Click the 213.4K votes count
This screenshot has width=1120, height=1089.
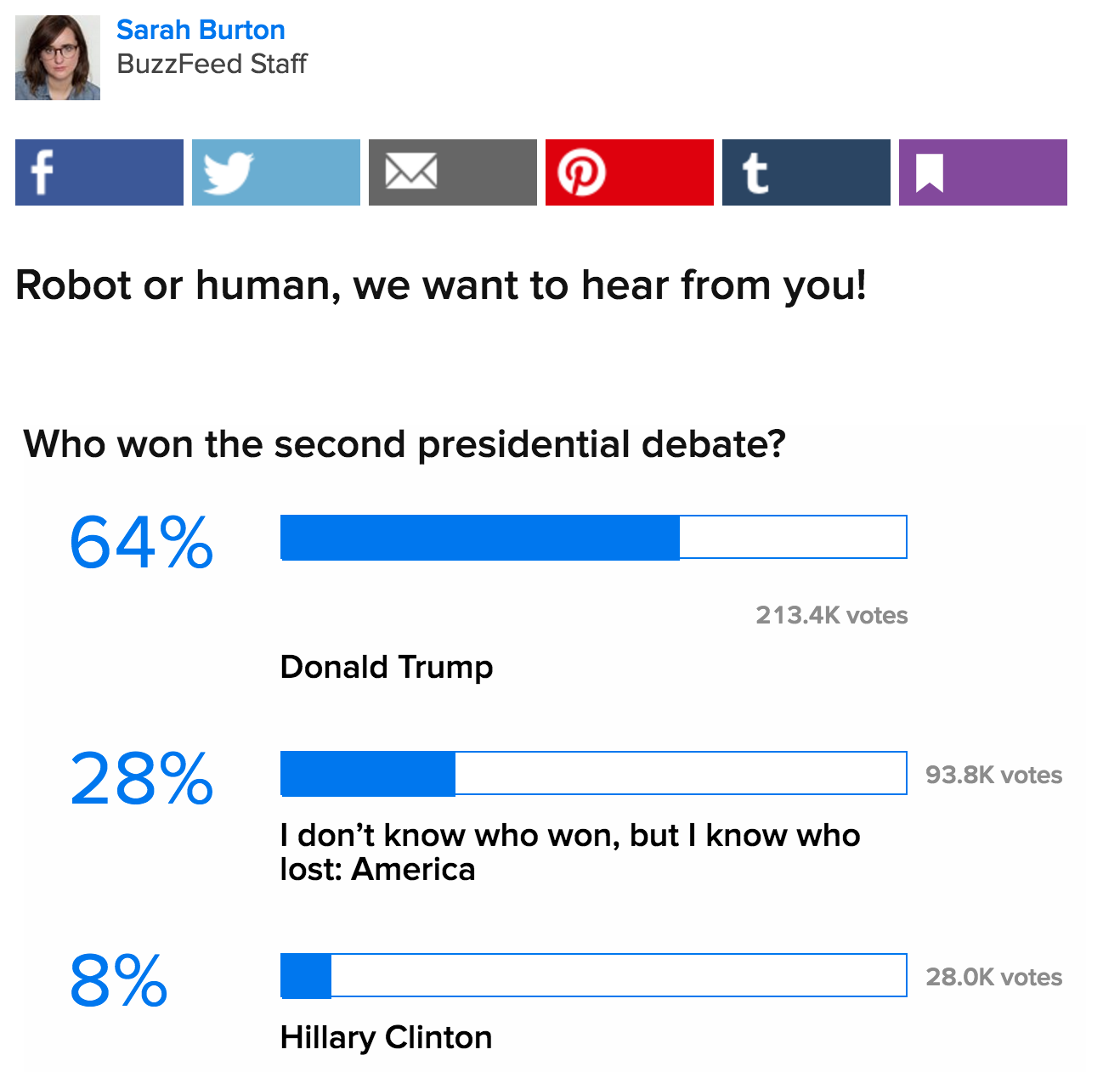(x=831, y=615)
